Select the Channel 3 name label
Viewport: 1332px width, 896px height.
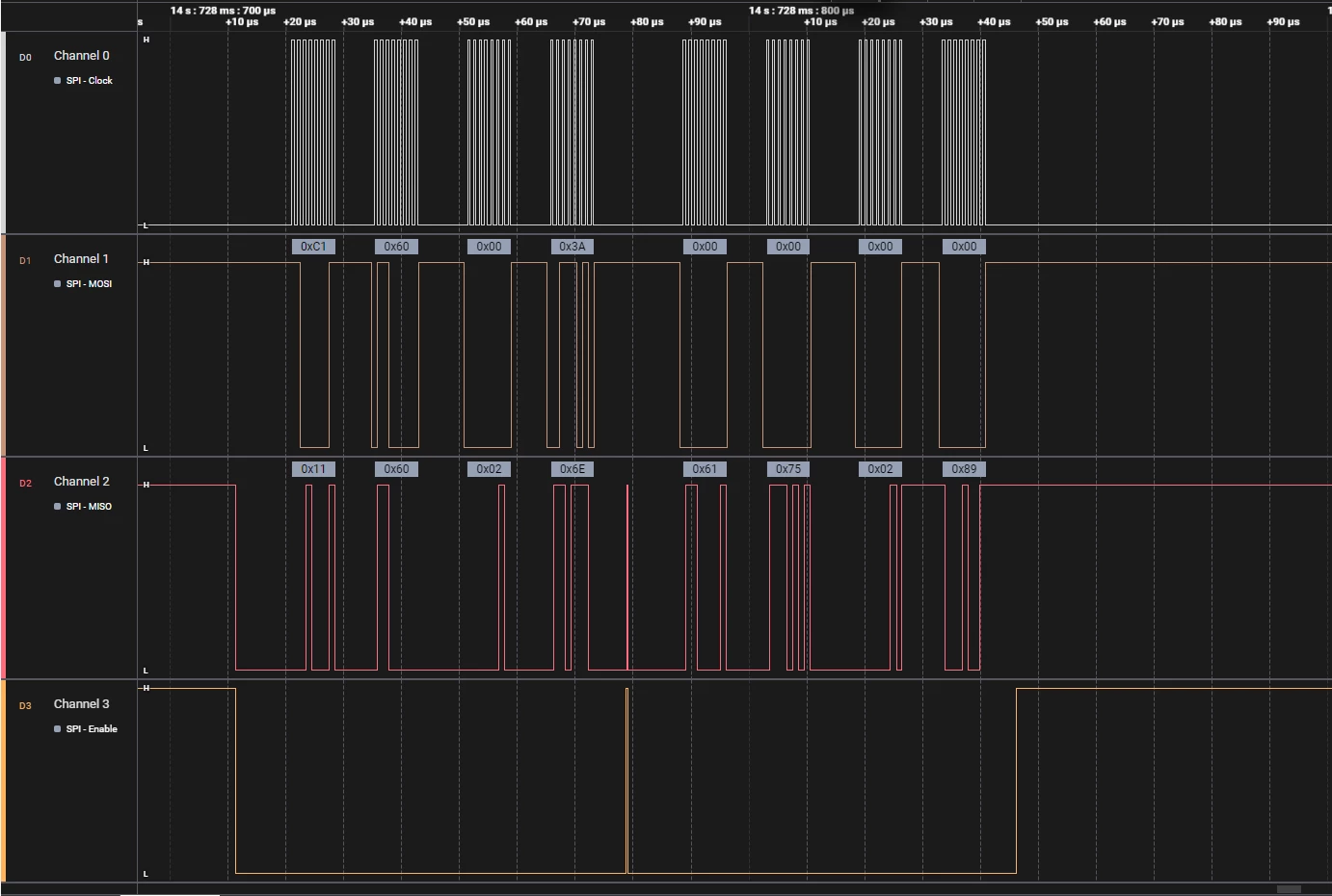[82, 704]
